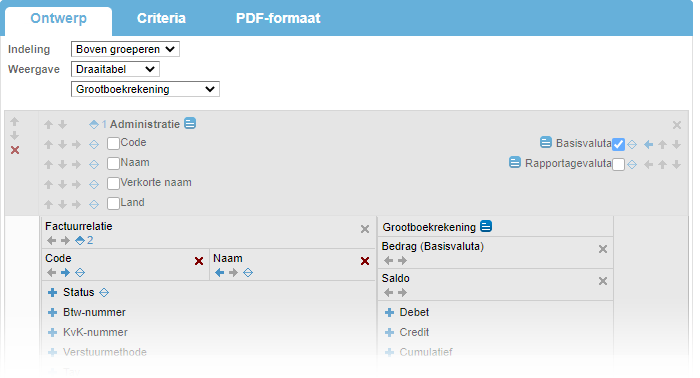The image size is (700, 378).
Task: Click the Credit field label
Action: [x=414, y=332]
